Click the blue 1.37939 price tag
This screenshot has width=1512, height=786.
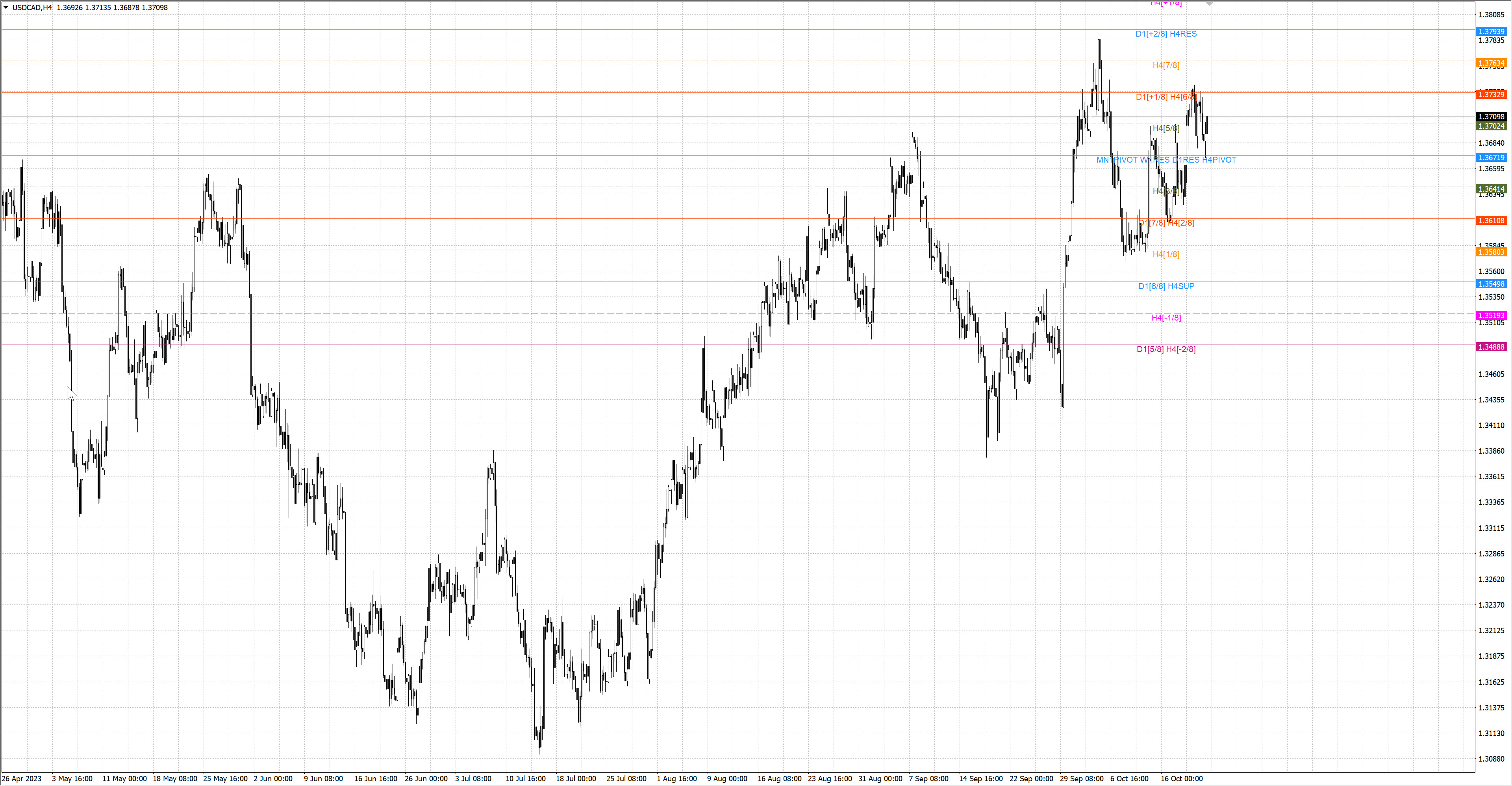[1491, 32]
